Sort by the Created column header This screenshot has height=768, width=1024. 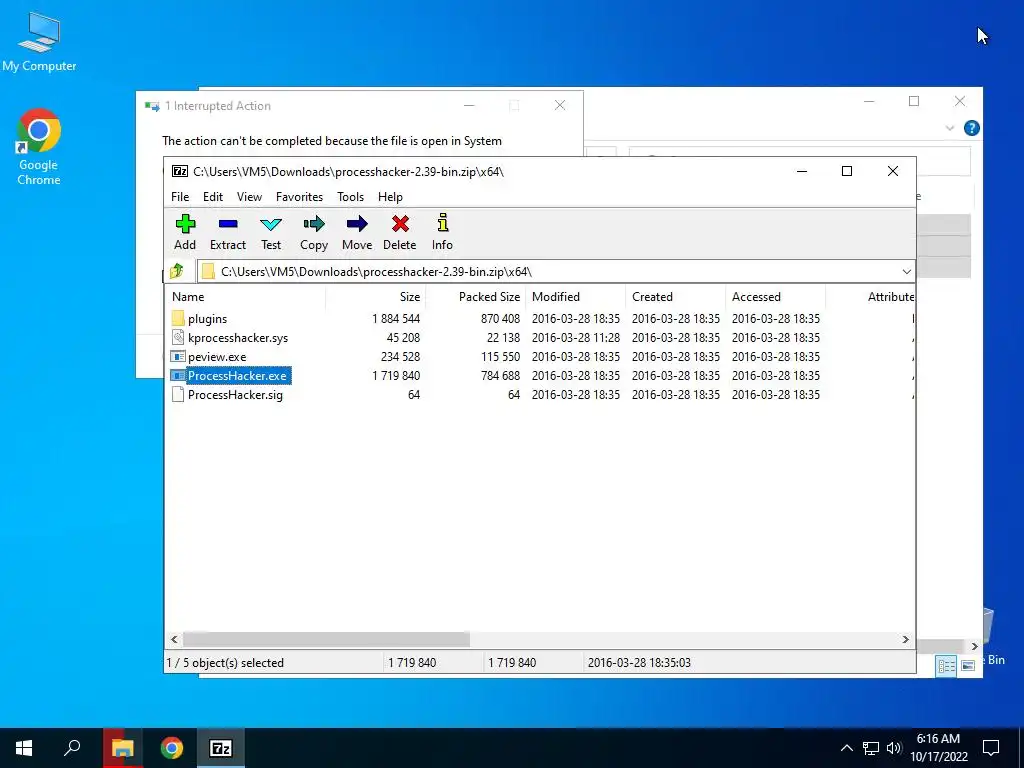(675, 296)
